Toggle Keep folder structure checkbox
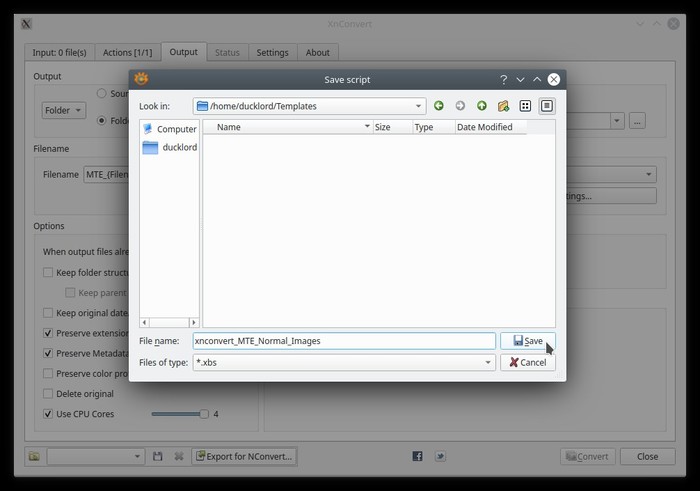The image size is (700, 491). click(48, 272)
